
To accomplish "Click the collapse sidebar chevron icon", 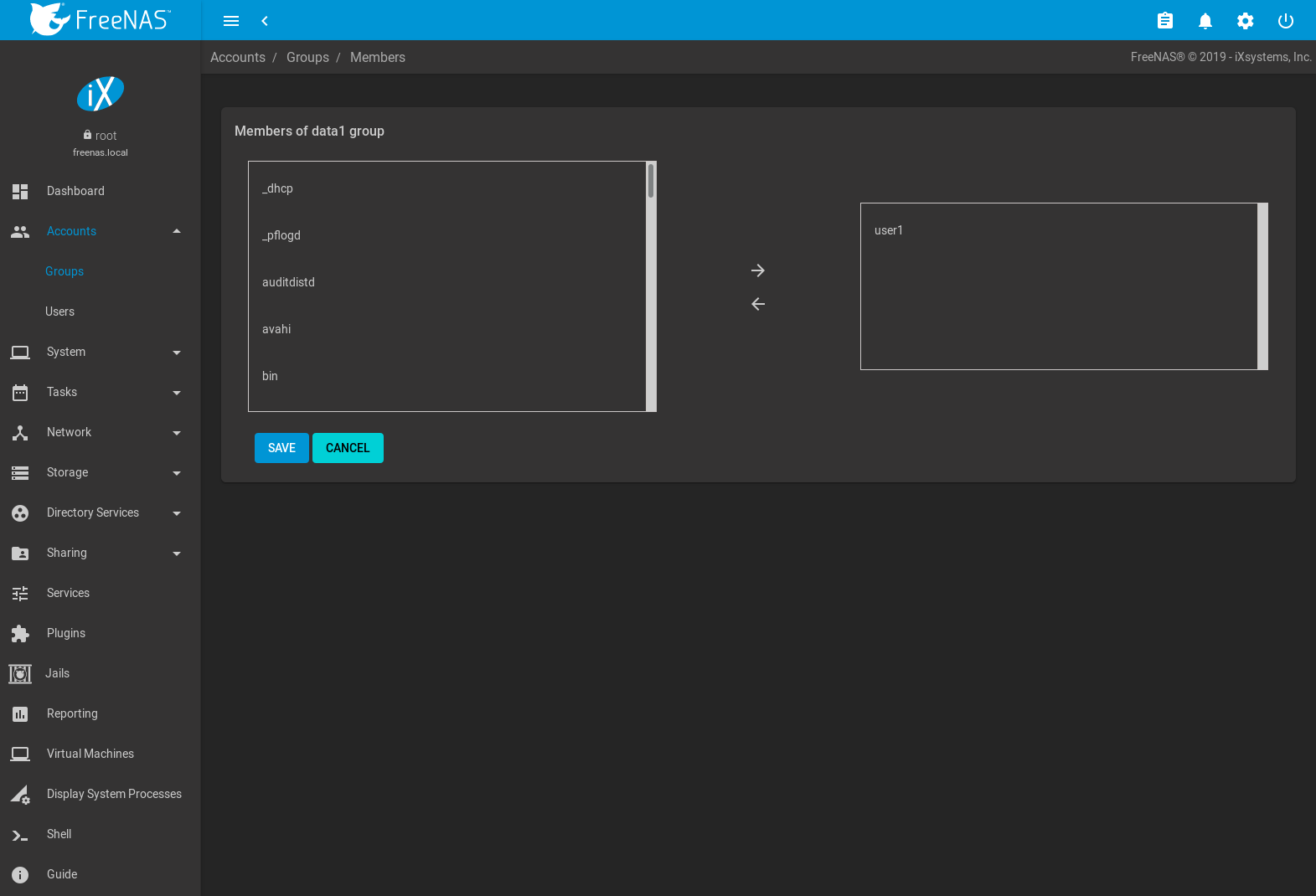I will coord(265,21).
